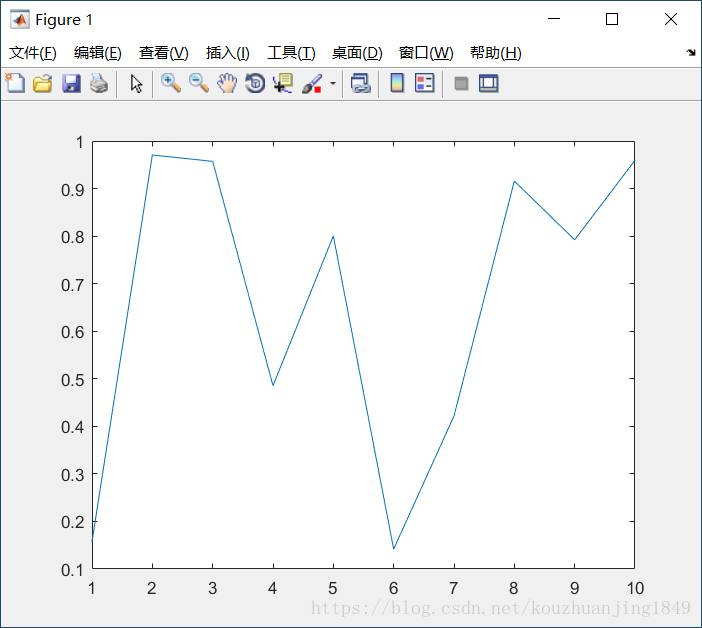Open the 帮助(H) menu
Screen dimensions: 702x628
[496, 53]
